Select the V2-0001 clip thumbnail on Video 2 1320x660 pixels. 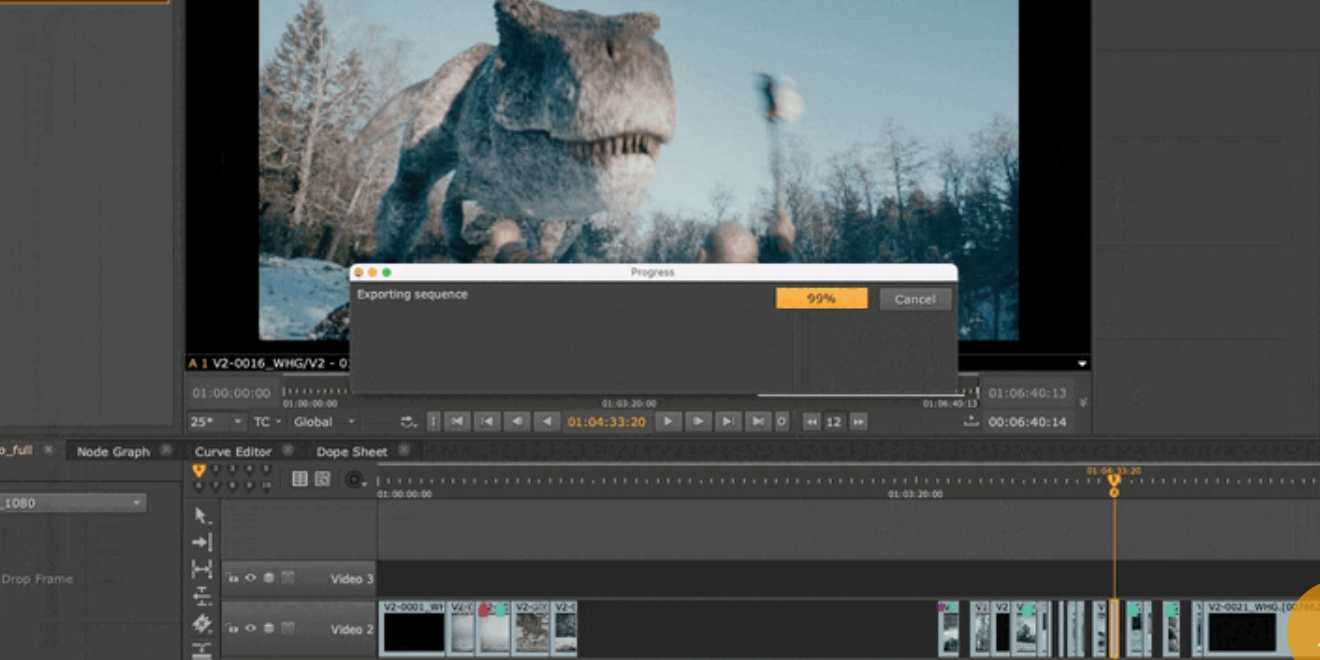(413, 630)
